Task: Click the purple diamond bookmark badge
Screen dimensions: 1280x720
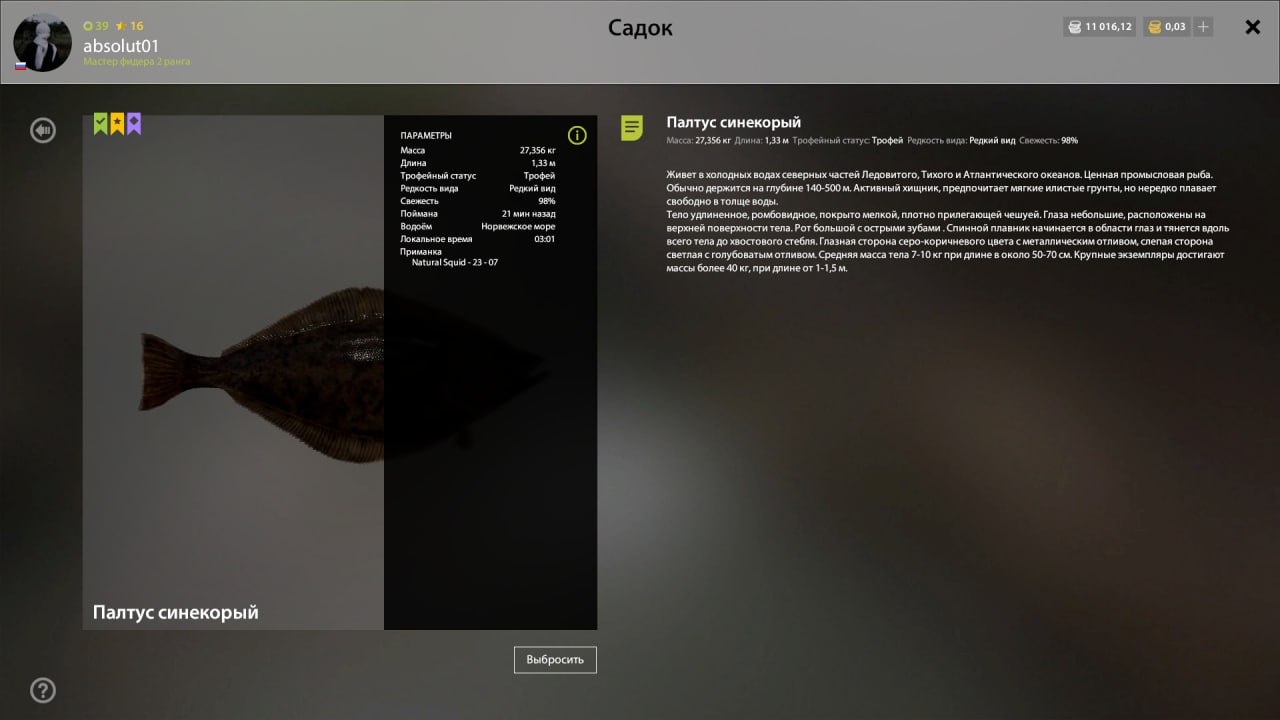Action: click(134, 123)
